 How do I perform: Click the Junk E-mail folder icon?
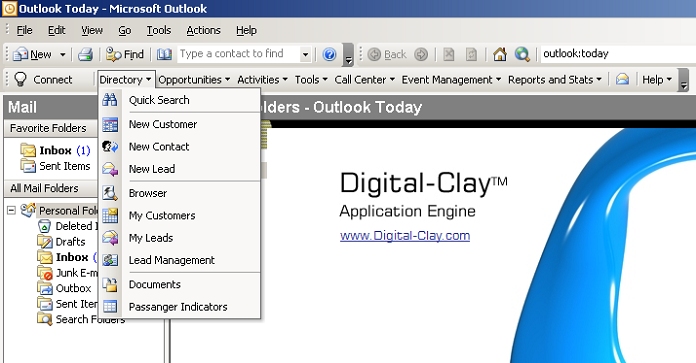pos(45,273)
